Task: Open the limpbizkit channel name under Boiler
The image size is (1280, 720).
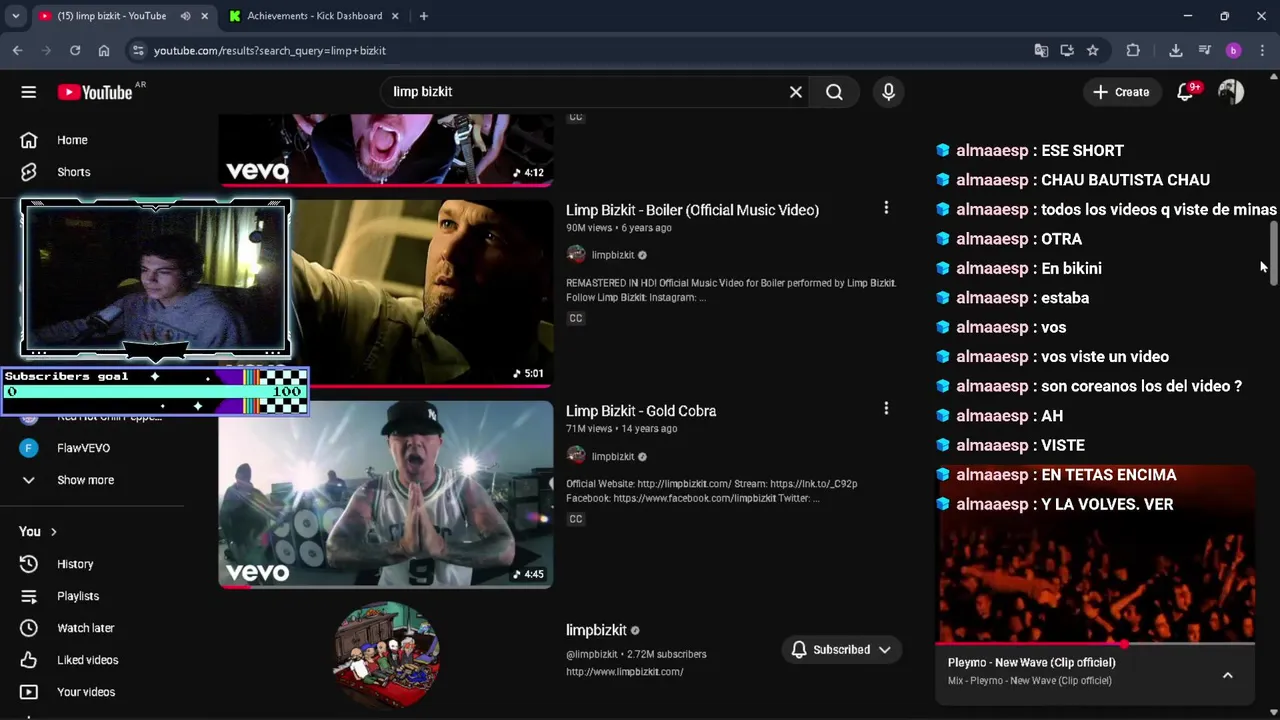Action: pos(613,255)
